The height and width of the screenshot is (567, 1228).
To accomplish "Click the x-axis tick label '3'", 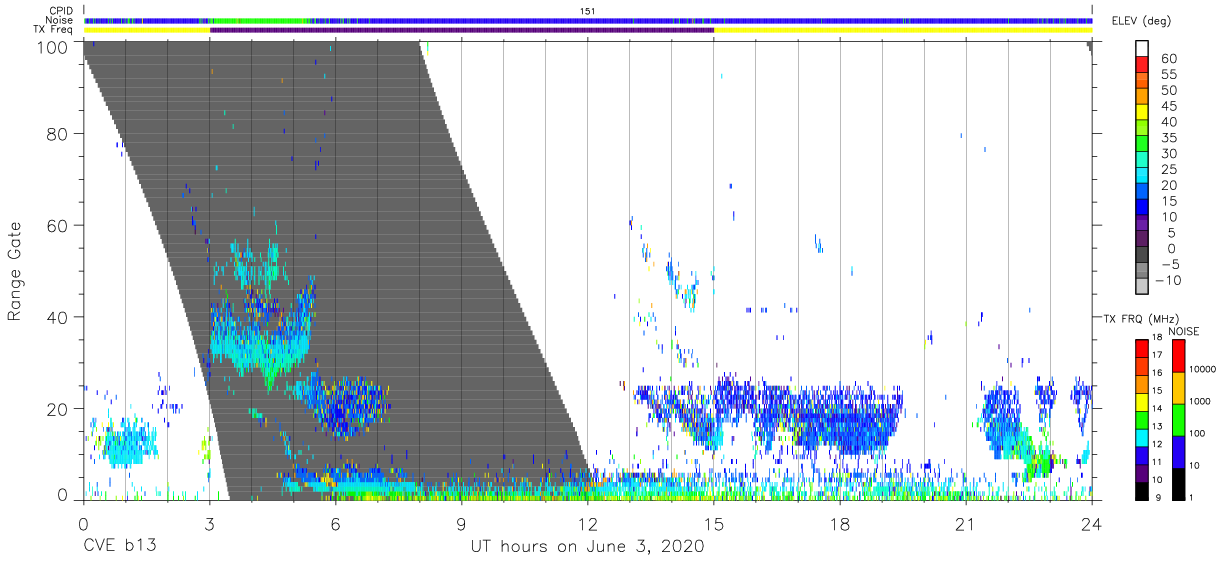I will 209,523.
